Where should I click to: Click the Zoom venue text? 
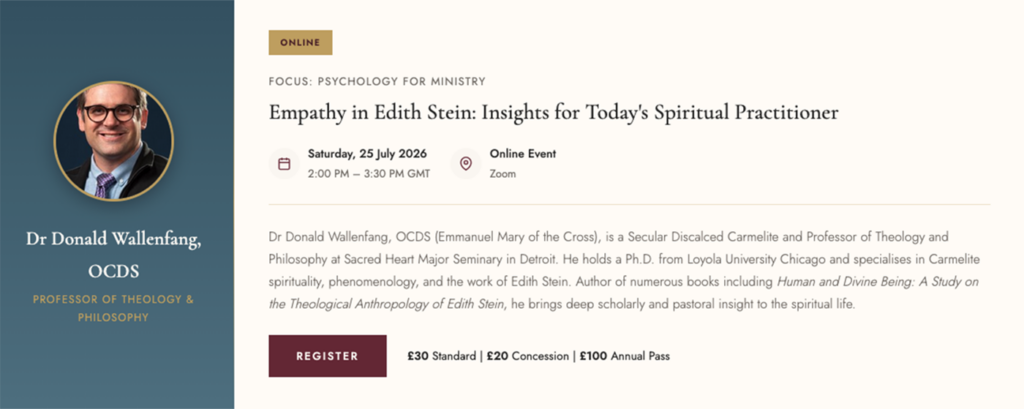click(503, 173)
